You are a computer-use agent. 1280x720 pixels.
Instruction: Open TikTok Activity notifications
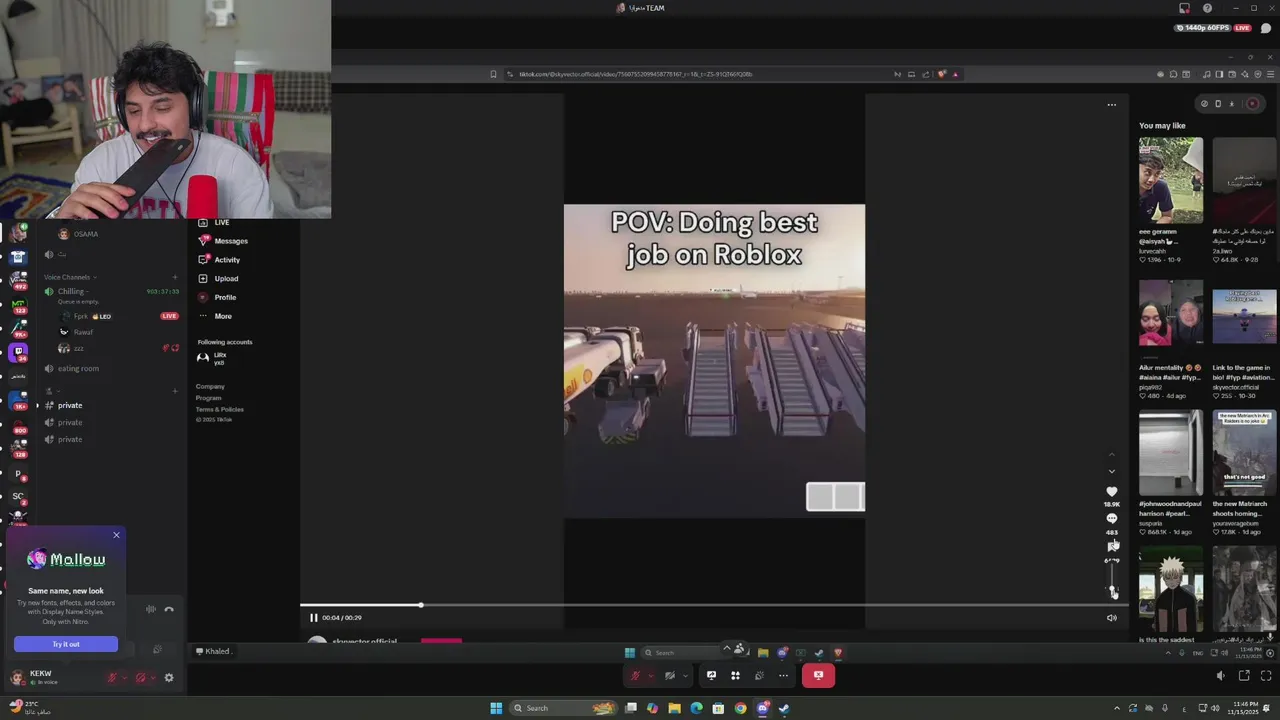pyautogui.click(x=219, y=260)
